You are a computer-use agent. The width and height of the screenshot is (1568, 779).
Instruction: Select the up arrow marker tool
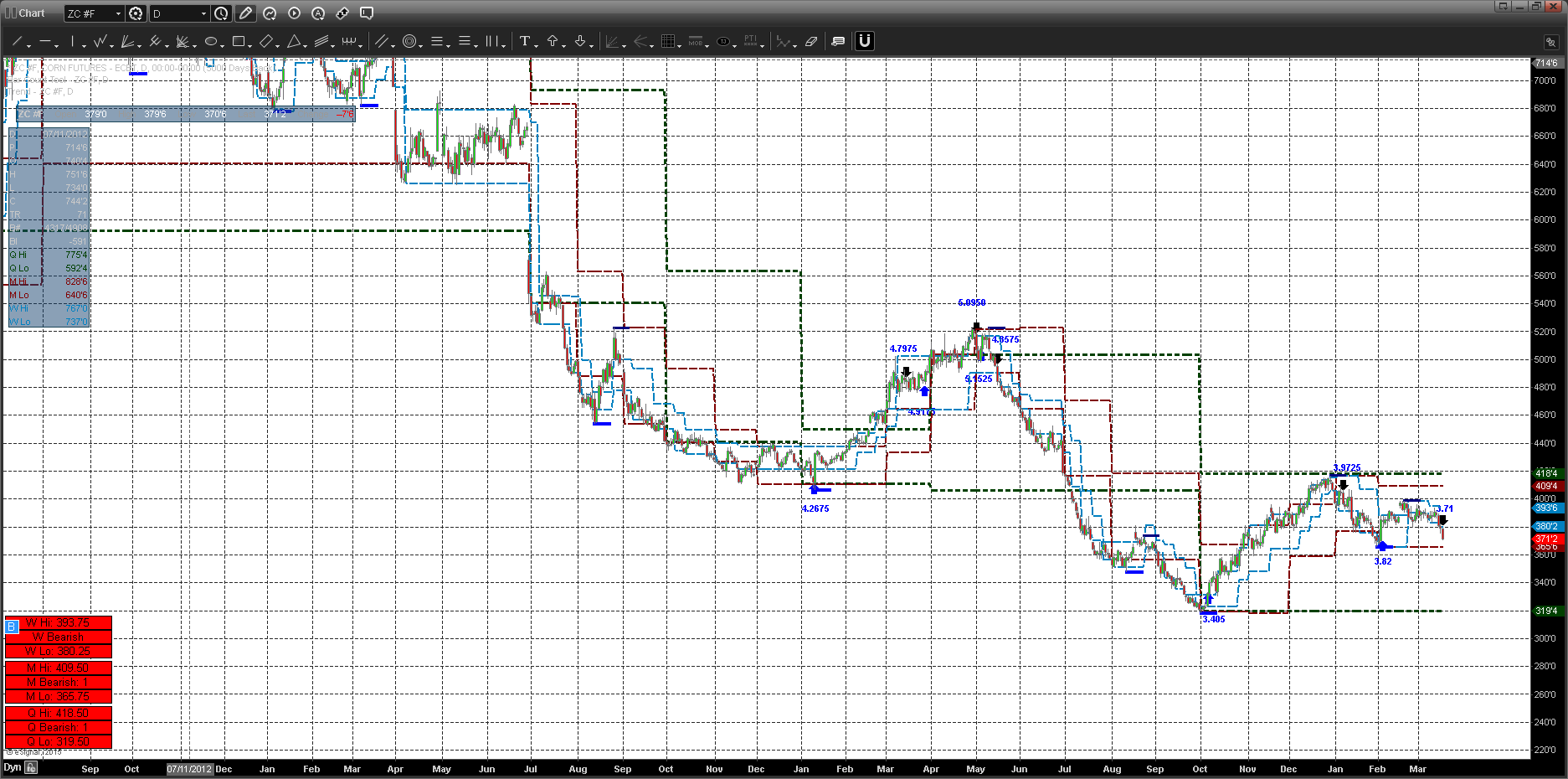coord(553,41)
